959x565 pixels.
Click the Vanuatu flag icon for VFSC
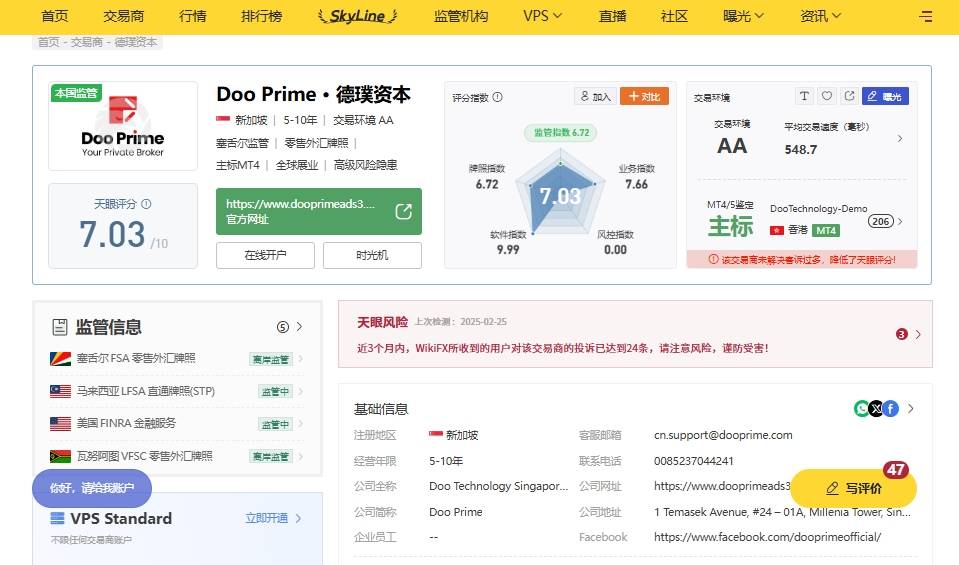pos(61,456)
